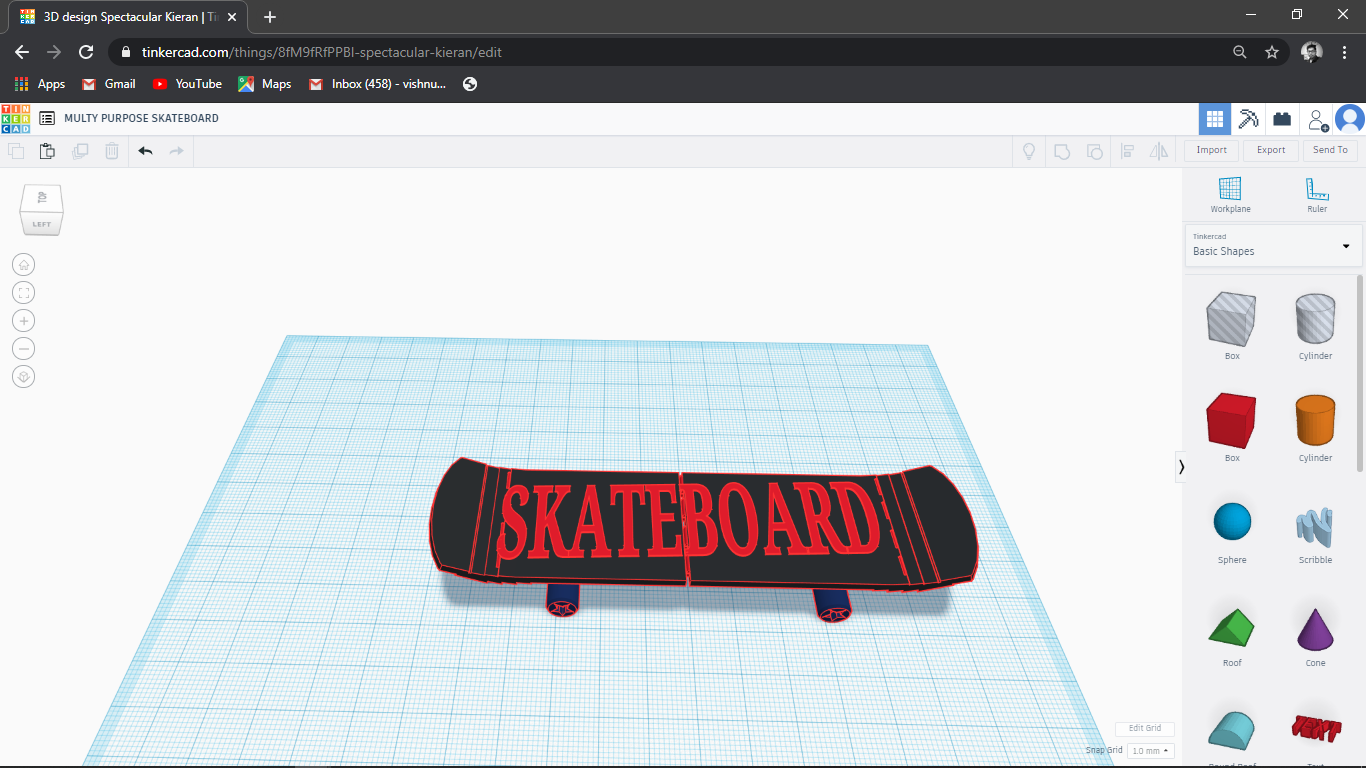Click the Fit all in view icon
Viewport: 1366px width, 768px height.
coord(23,292)
